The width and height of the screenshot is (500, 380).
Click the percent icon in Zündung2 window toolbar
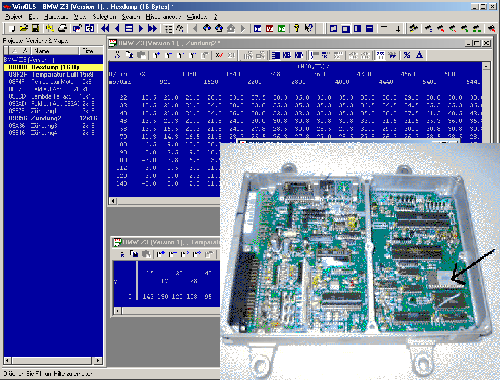[x=407, y=55]
